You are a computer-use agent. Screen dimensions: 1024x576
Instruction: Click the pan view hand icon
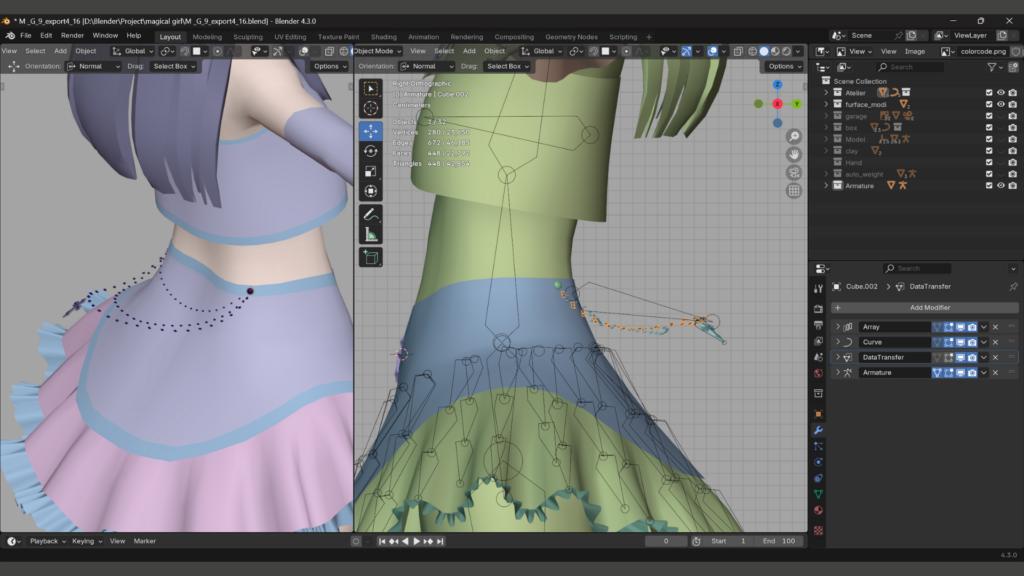point(794,154)
